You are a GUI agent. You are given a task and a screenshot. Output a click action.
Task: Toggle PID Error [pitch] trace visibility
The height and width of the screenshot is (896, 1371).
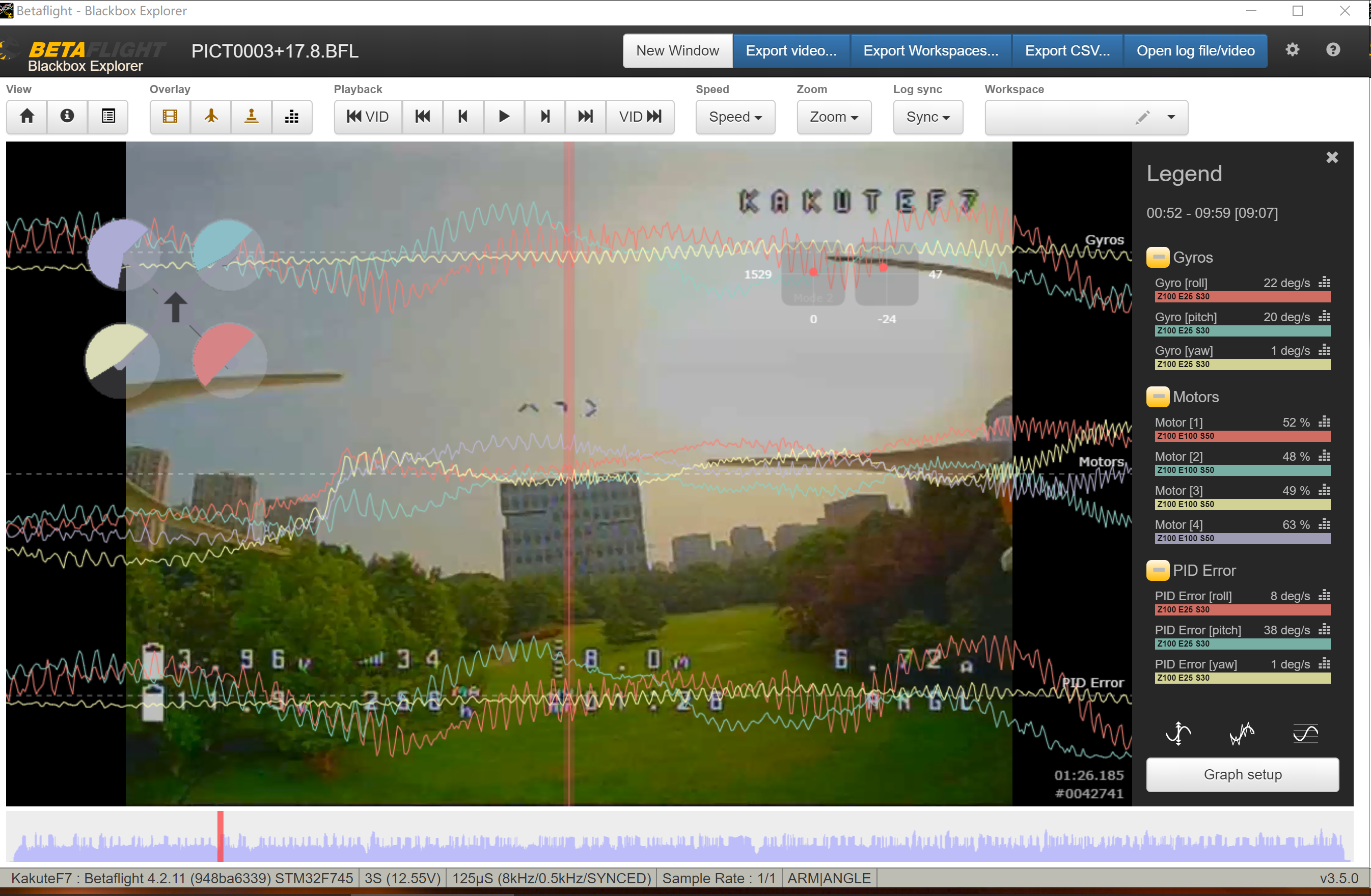[x=1198, y=630]
